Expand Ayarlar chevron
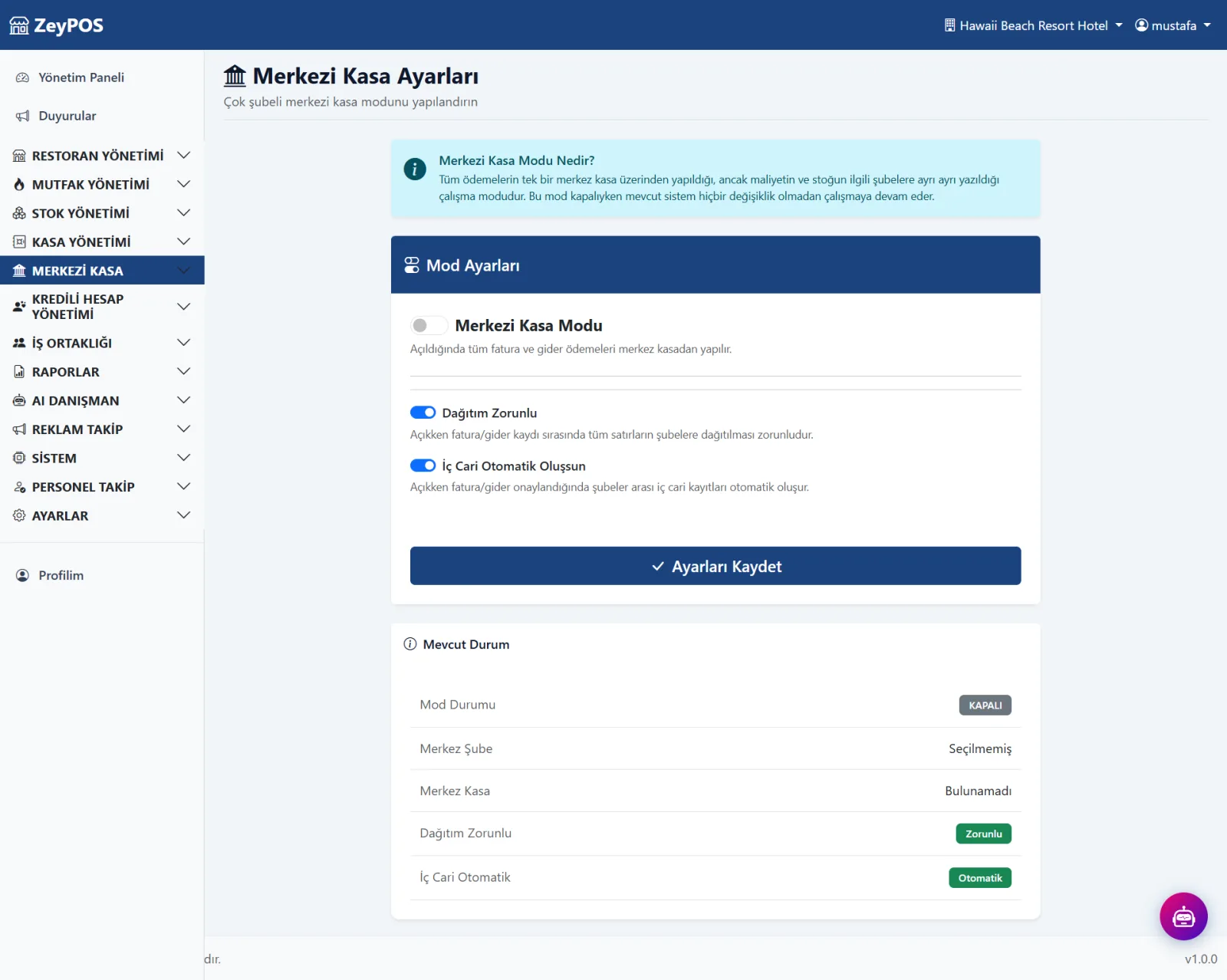The height and width of the screenshot is (980, 1227). [x=183, y=515]
